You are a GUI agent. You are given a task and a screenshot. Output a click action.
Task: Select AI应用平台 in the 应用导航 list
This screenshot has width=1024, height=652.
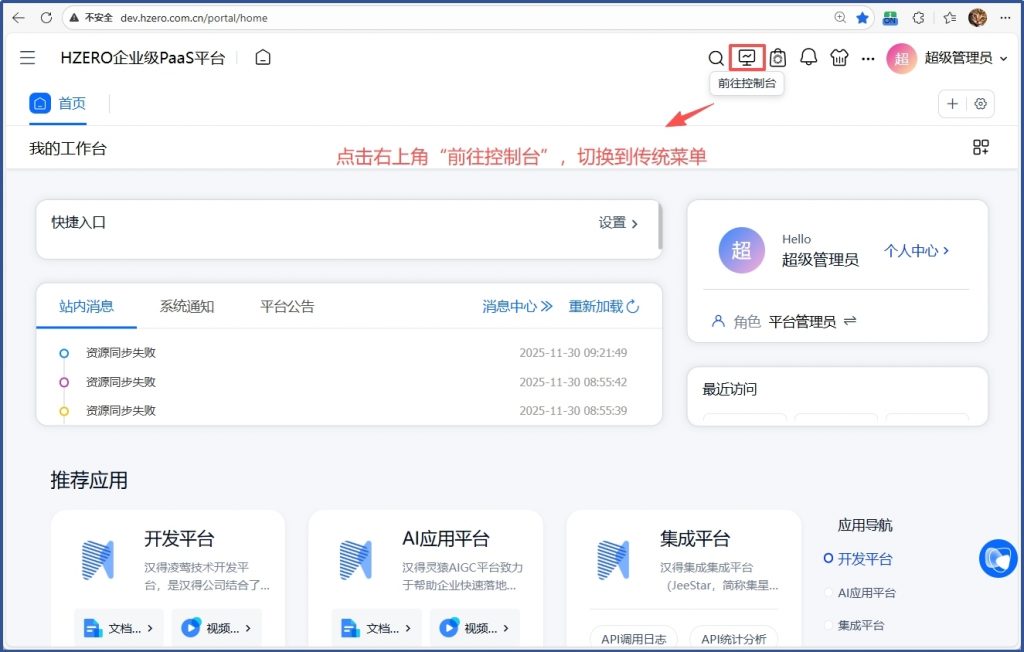coord(866,593)
